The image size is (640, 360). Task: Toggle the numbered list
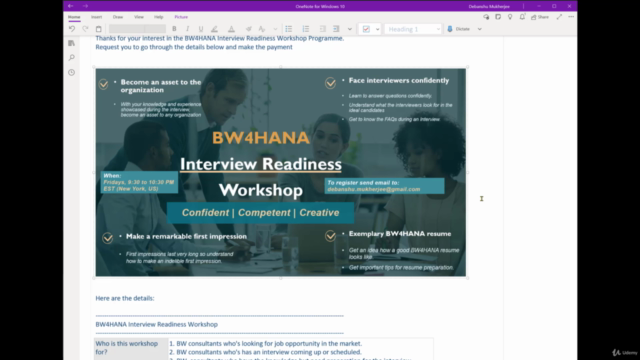coord(306,29)
